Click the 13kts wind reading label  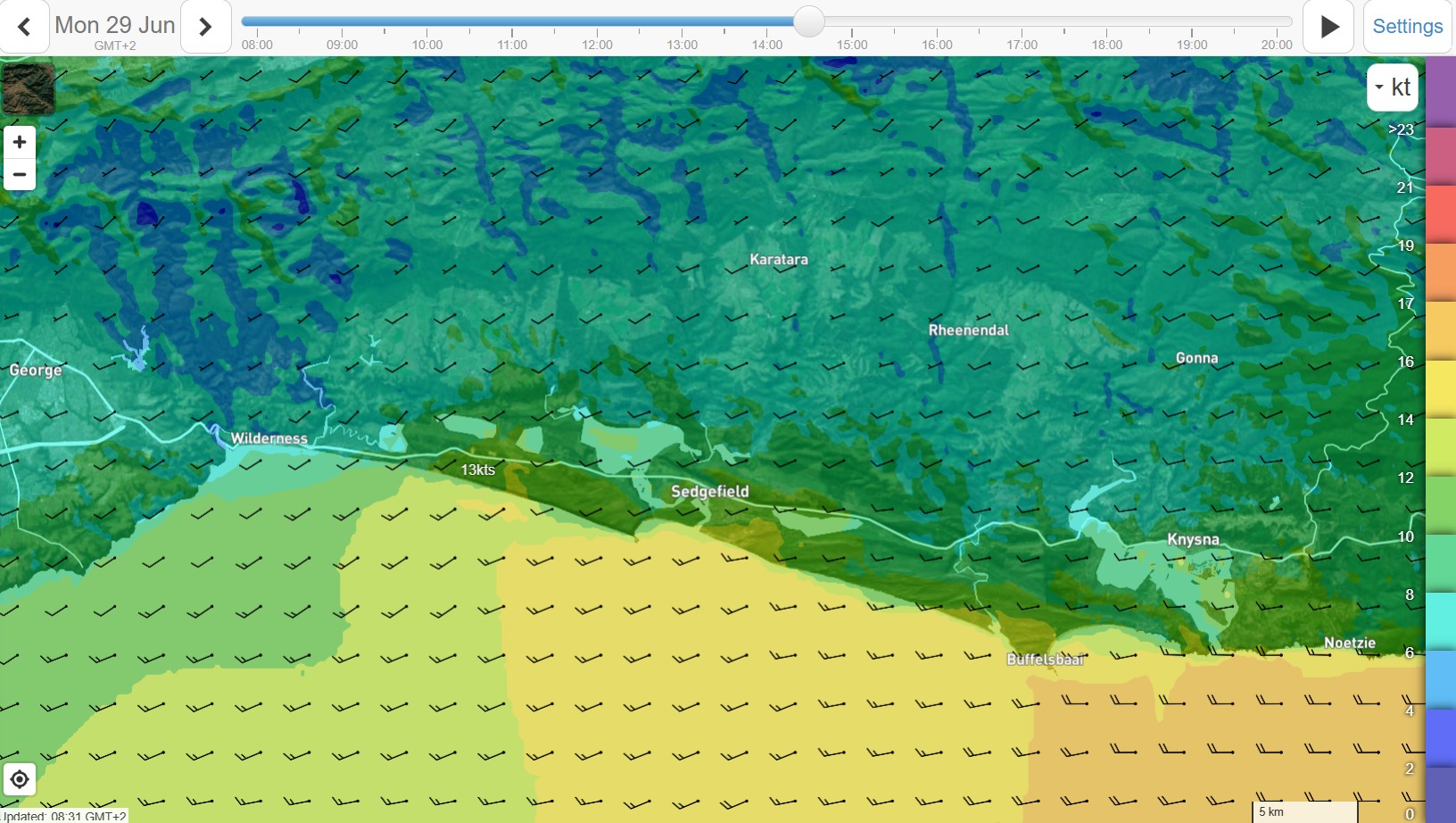point(478,470)
